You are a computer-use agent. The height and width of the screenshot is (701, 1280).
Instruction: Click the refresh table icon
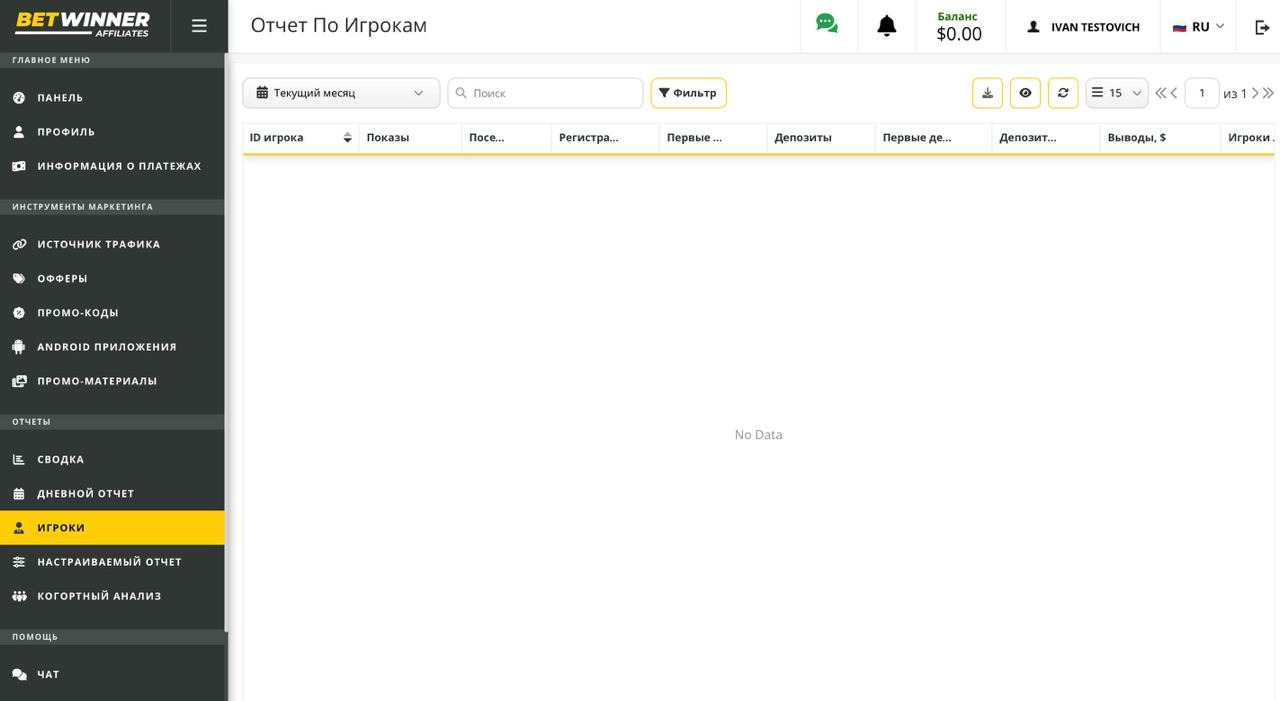(1063, 93)
